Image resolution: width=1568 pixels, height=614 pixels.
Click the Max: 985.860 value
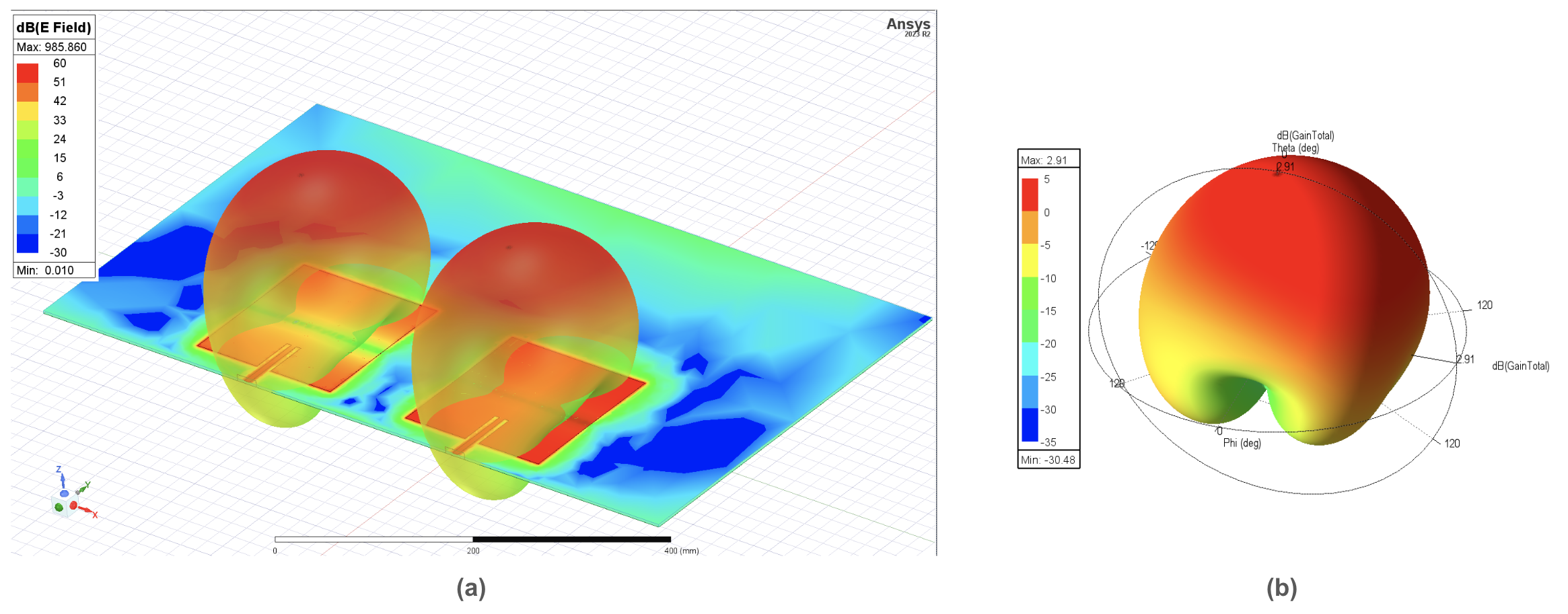[52, 47]
